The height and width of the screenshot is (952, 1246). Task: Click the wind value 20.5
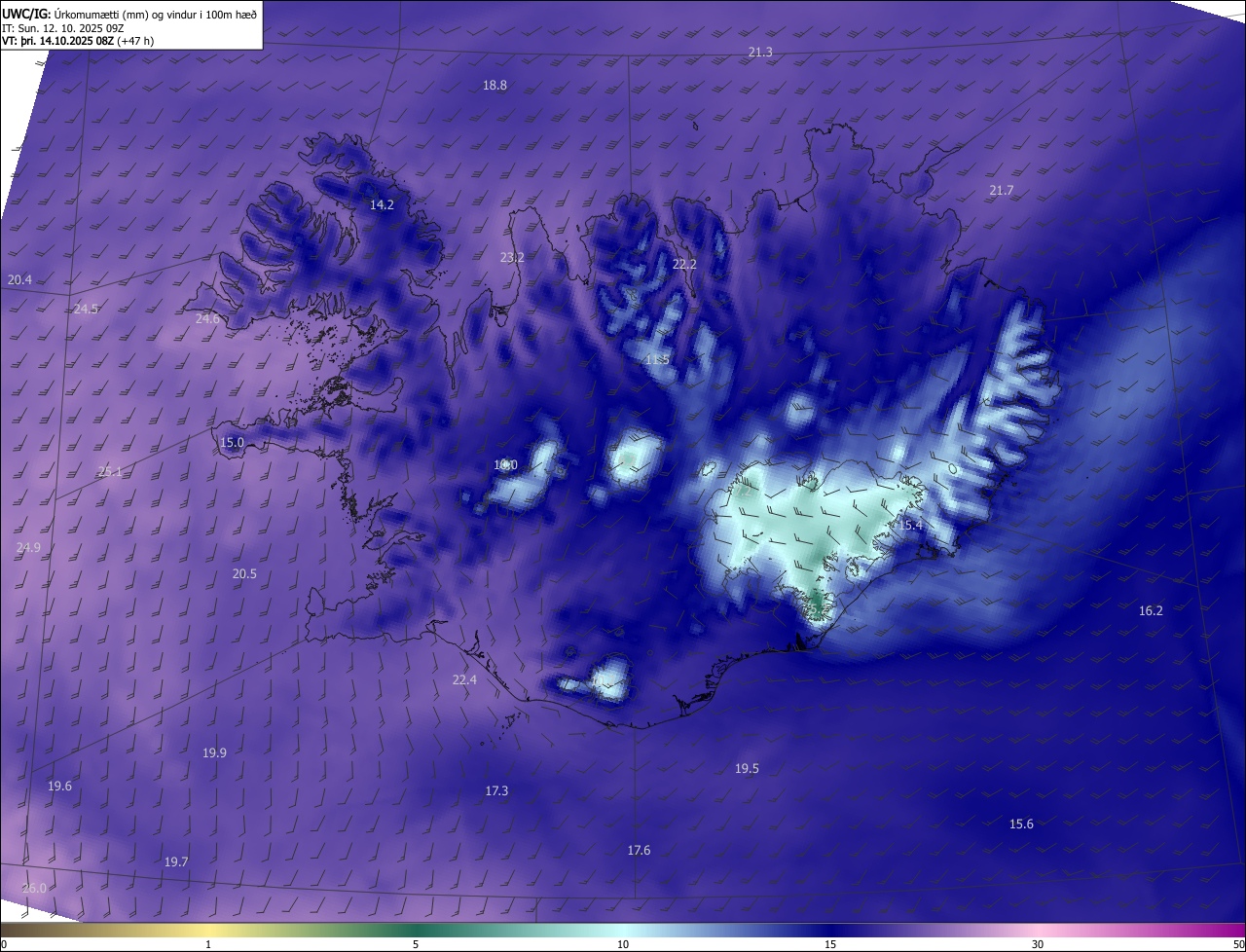click(x=244, y=573)
